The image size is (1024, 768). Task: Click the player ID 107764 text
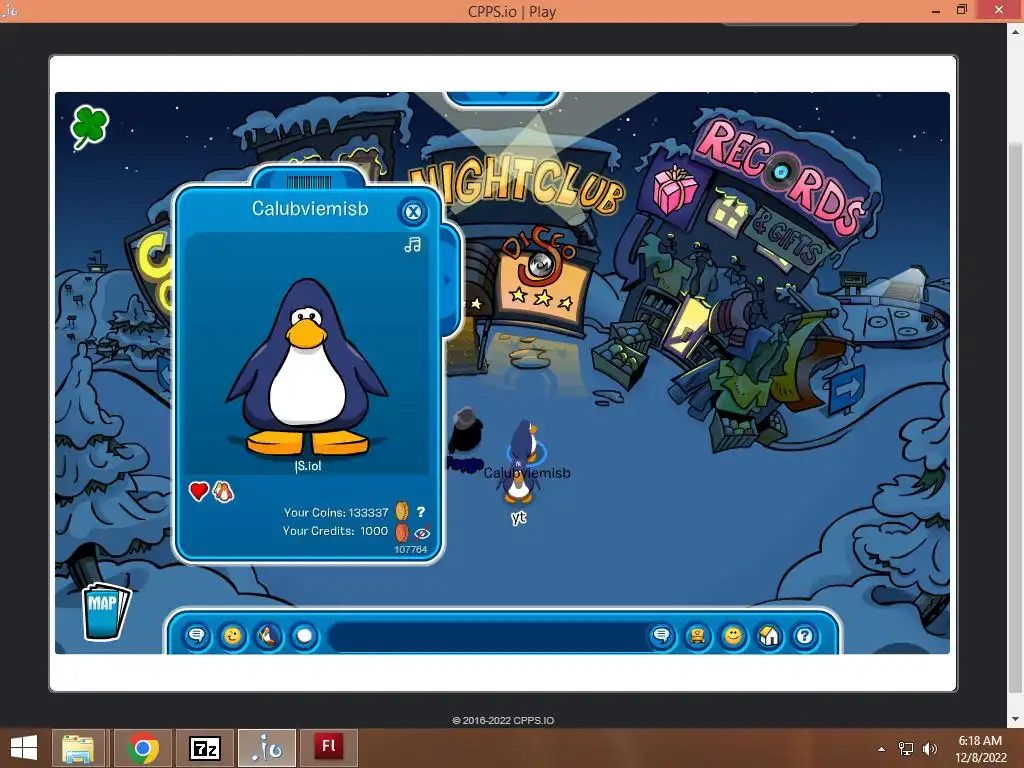coord(410,549)
